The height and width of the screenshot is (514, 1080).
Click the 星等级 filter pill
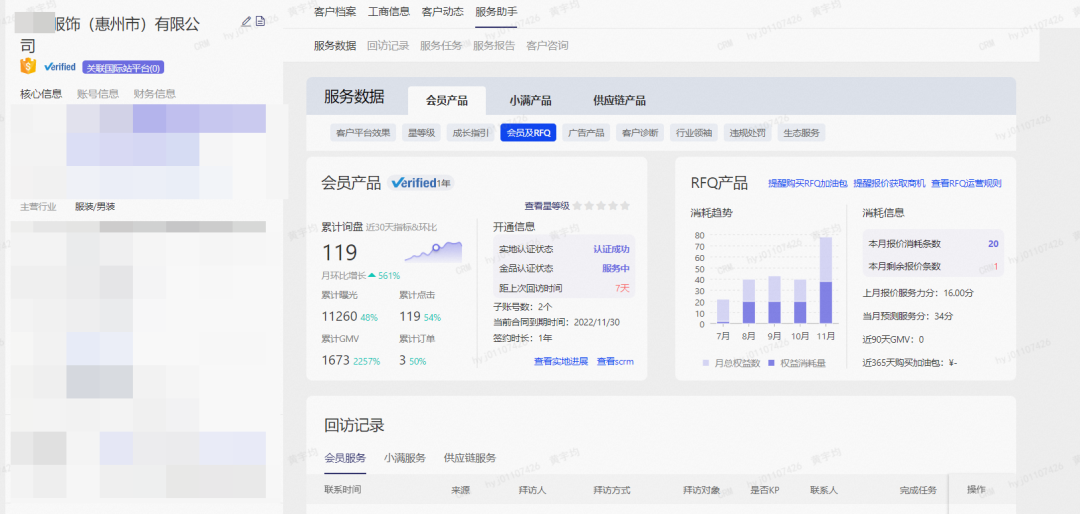[x=421, y=133]
